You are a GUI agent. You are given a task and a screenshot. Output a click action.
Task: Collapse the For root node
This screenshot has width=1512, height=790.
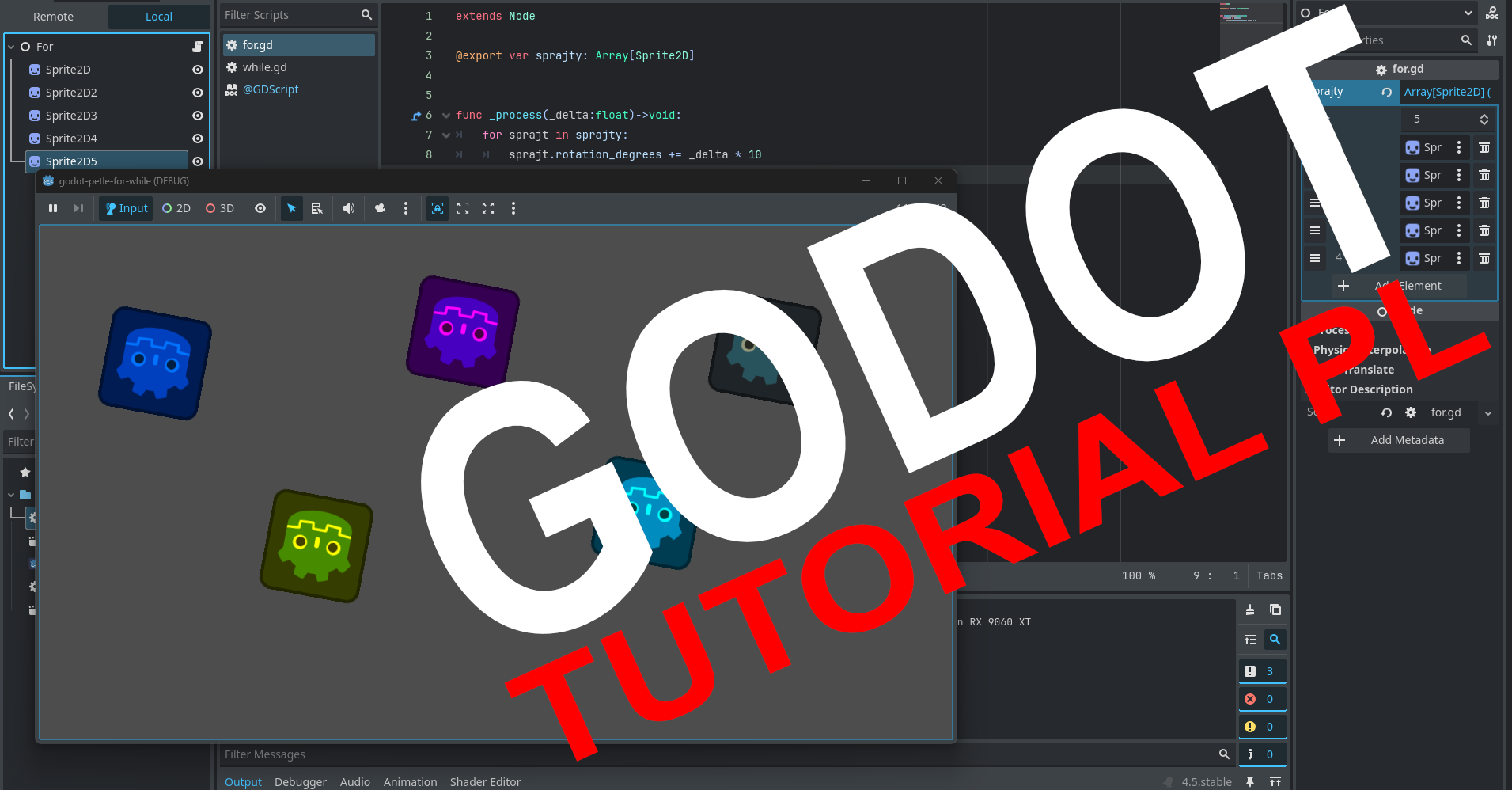point(11,47)
